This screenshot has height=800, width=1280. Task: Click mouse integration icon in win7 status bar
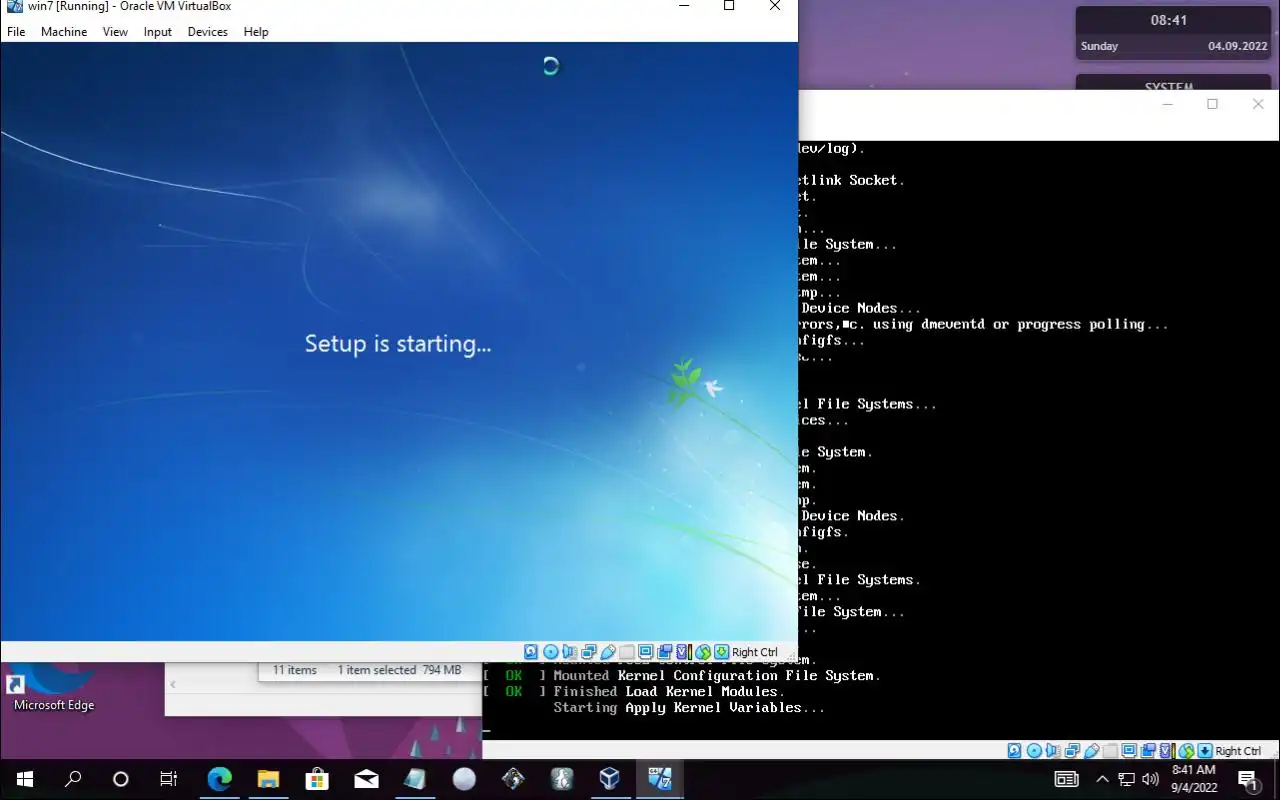(x=704, y=652)
